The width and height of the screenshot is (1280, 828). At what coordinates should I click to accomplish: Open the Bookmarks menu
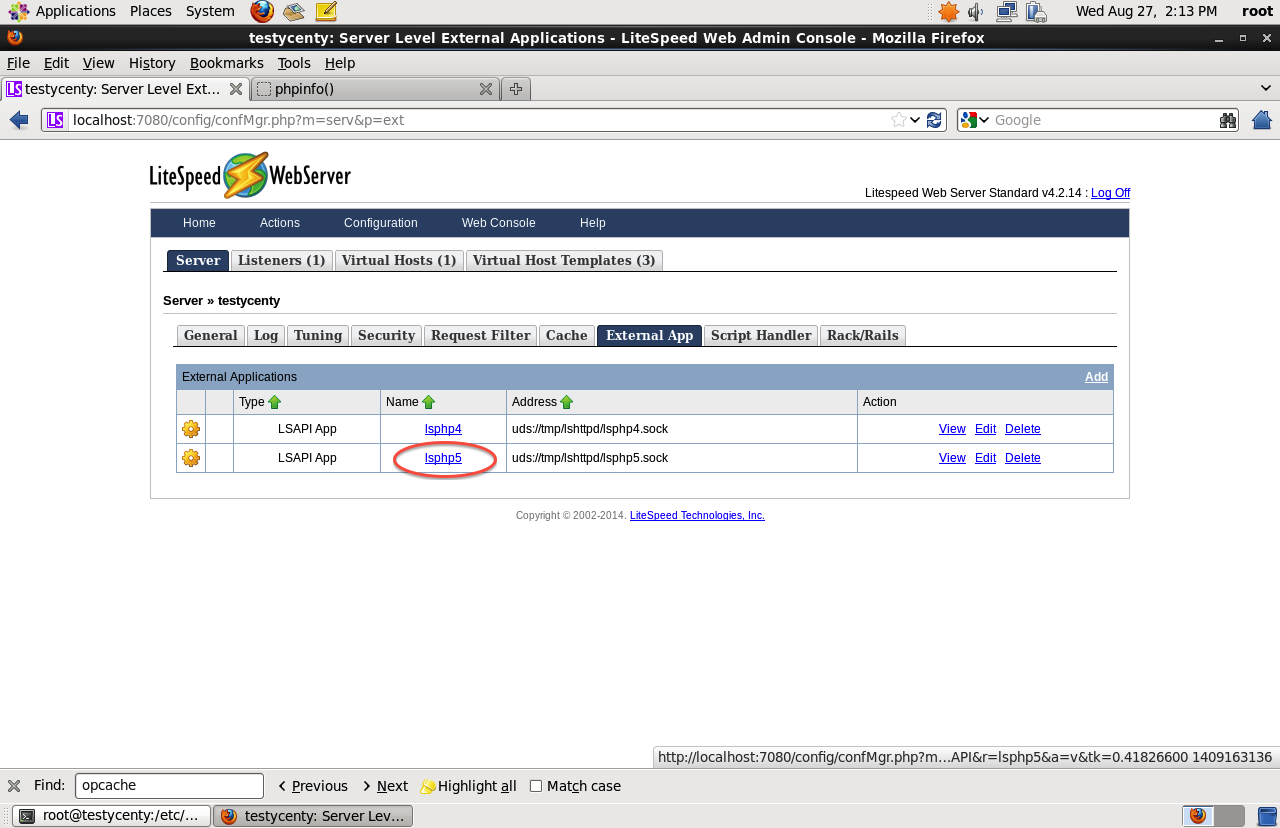coord(227,63)
